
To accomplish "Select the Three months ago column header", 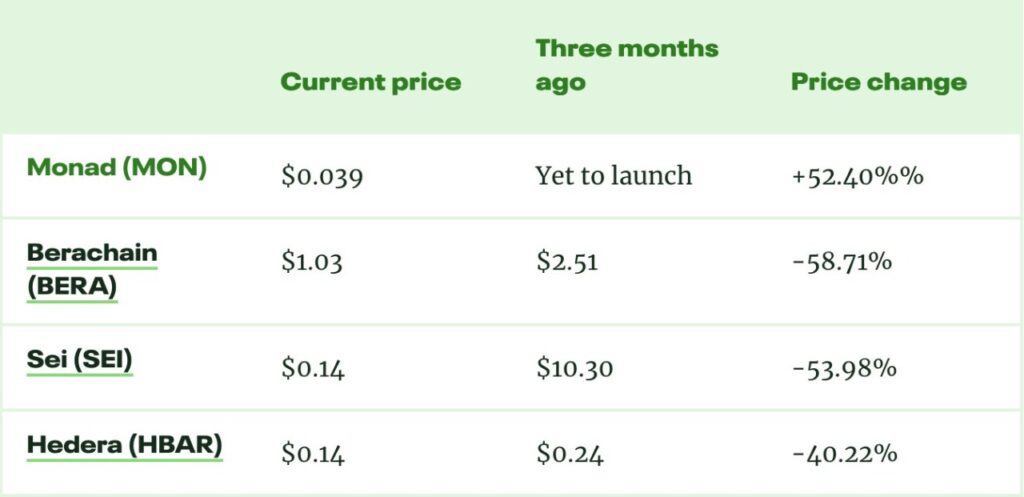I will click(x=627, y=65).
